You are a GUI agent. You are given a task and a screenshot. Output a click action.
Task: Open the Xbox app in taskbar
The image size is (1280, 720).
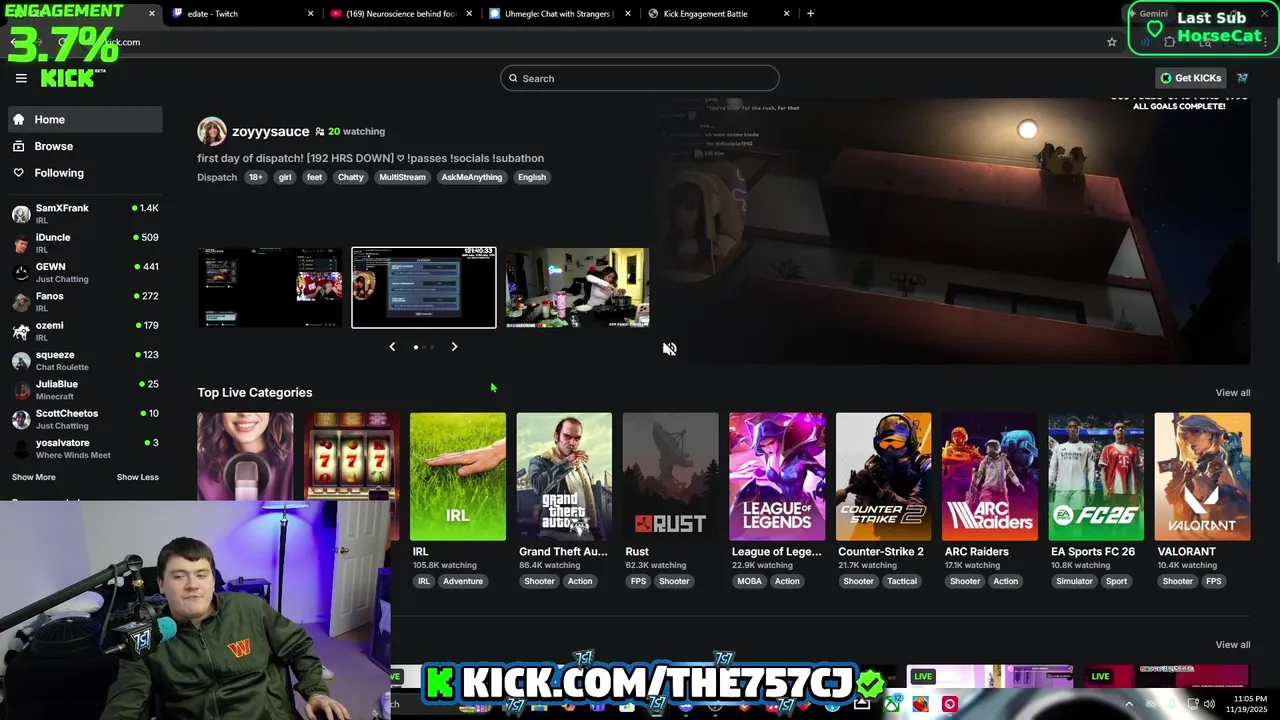[891, 704]
